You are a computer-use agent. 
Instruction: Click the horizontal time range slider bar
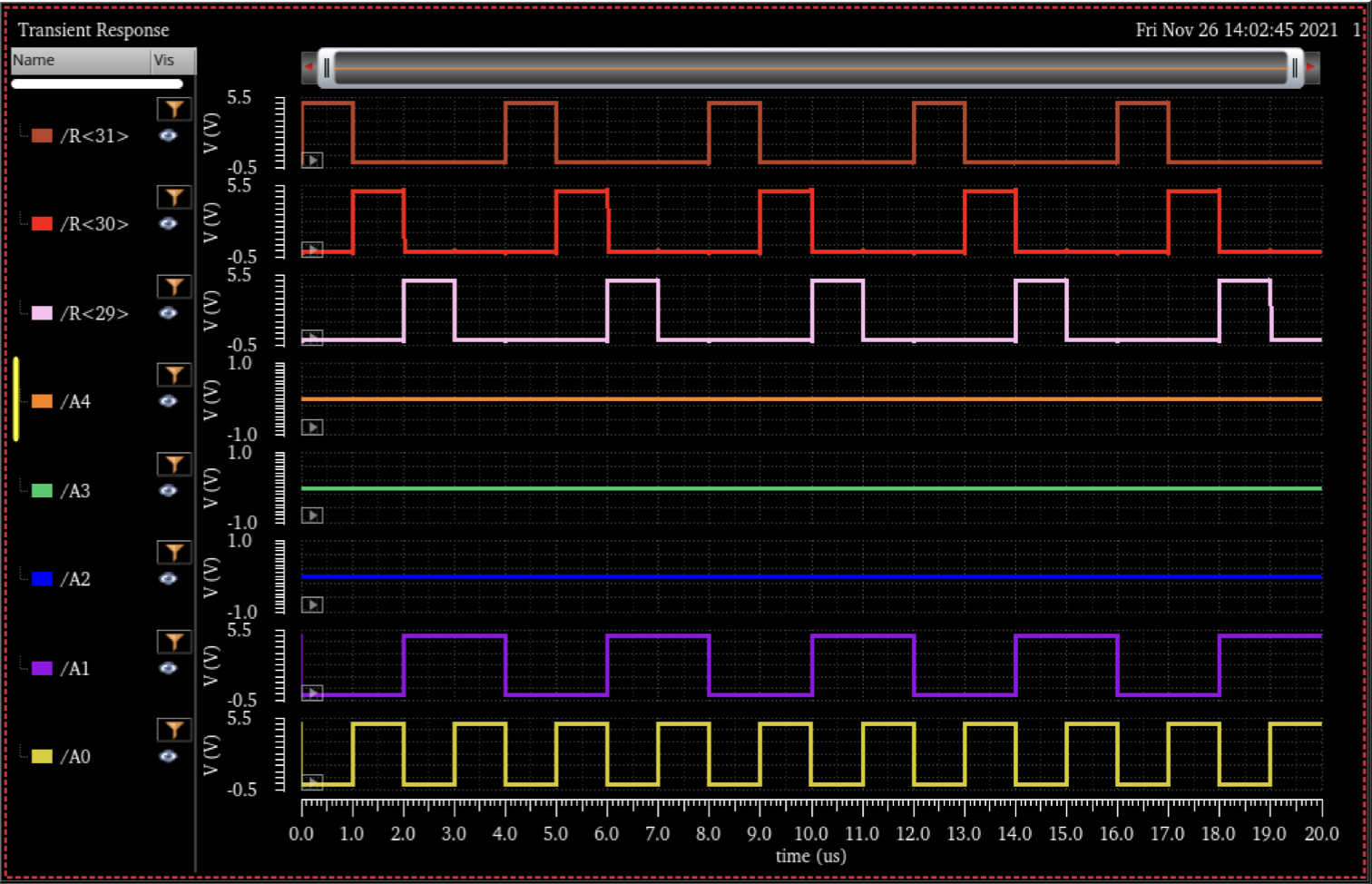810,68
